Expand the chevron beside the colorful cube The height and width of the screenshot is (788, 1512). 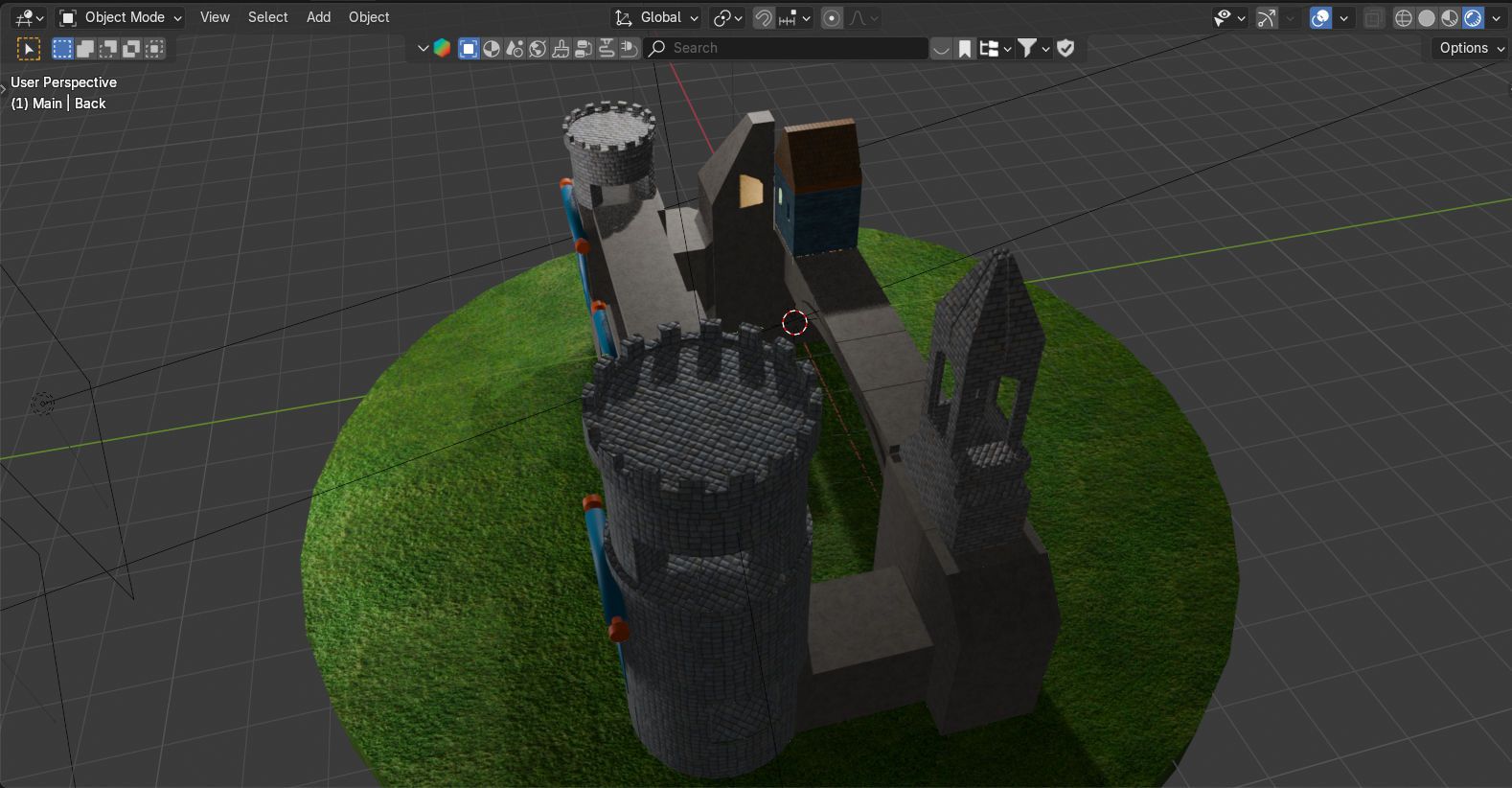[423, 48]
